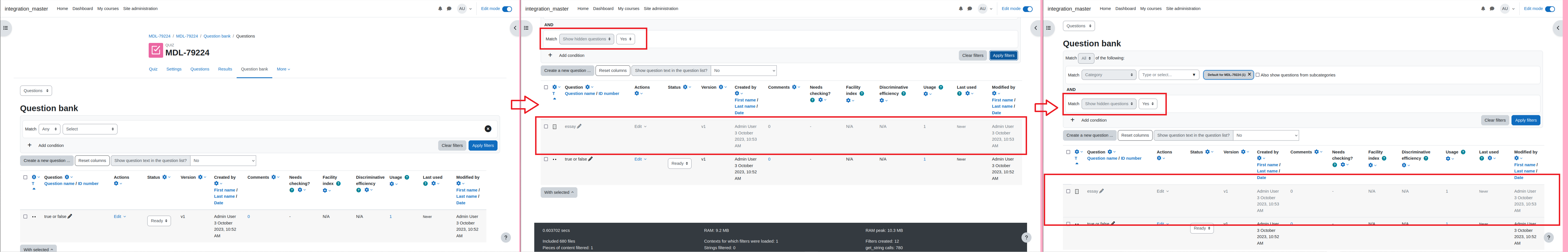Open show question text dropdown, left screenshot

(x=223, y=161)
